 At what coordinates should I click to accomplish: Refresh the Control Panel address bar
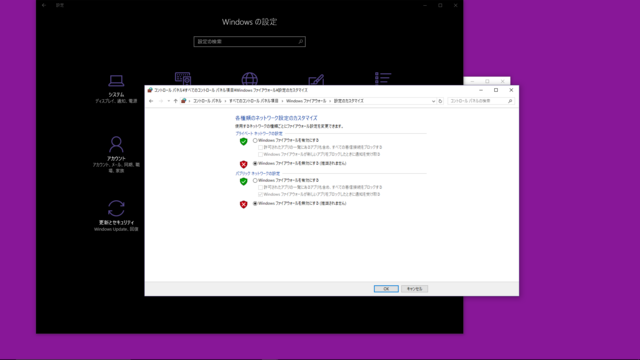click(x=440, y=101)
